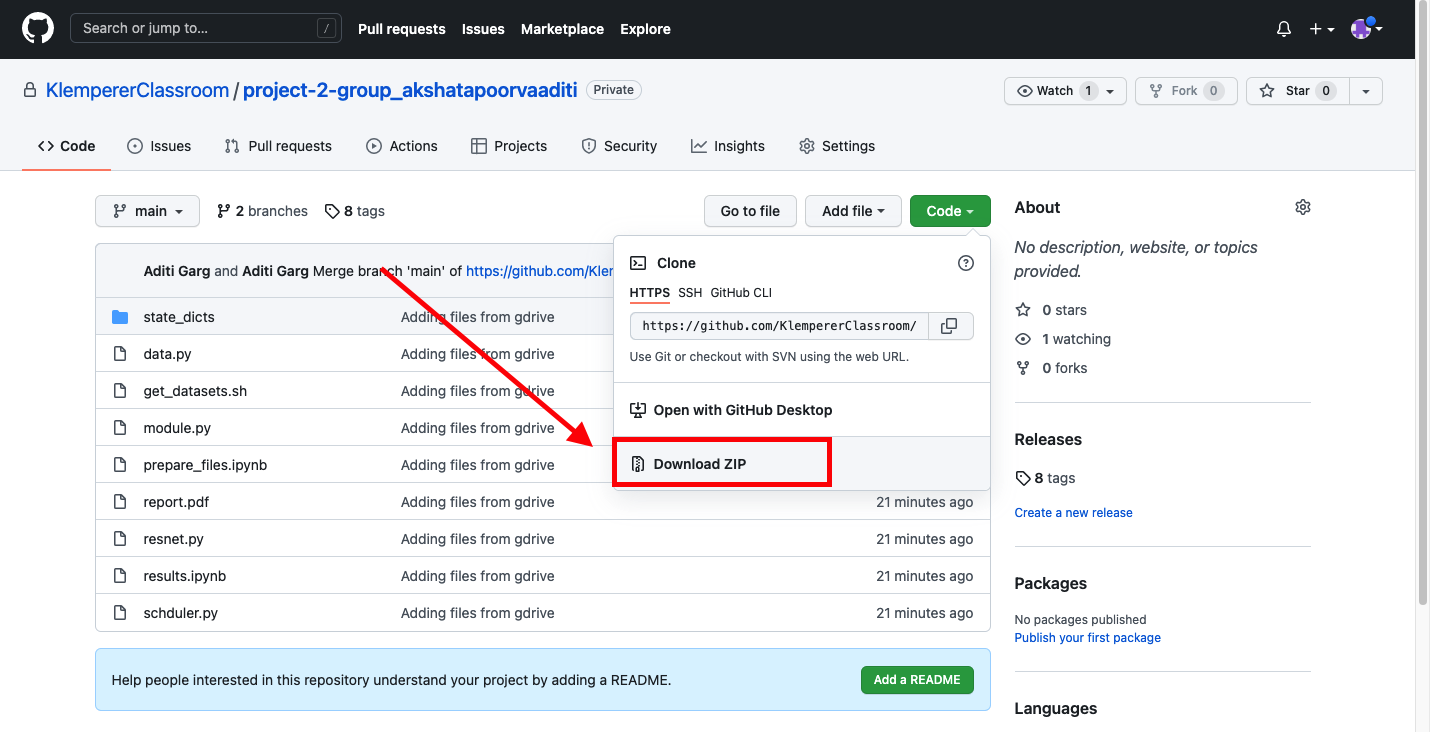
Task: Open the Projects tab
Action: (509, 146)
